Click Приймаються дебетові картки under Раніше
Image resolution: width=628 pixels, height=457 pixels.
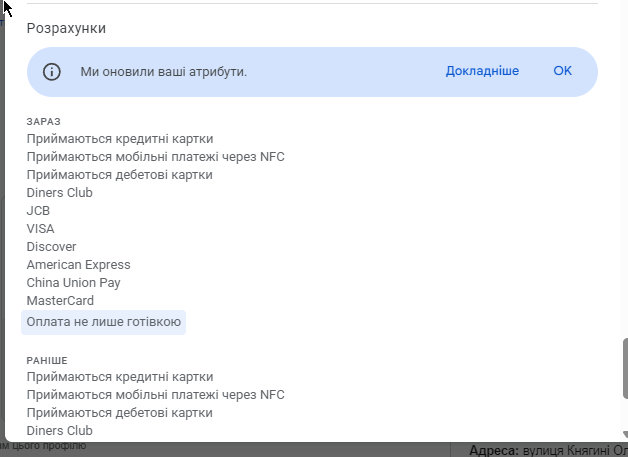pos(119,413)
